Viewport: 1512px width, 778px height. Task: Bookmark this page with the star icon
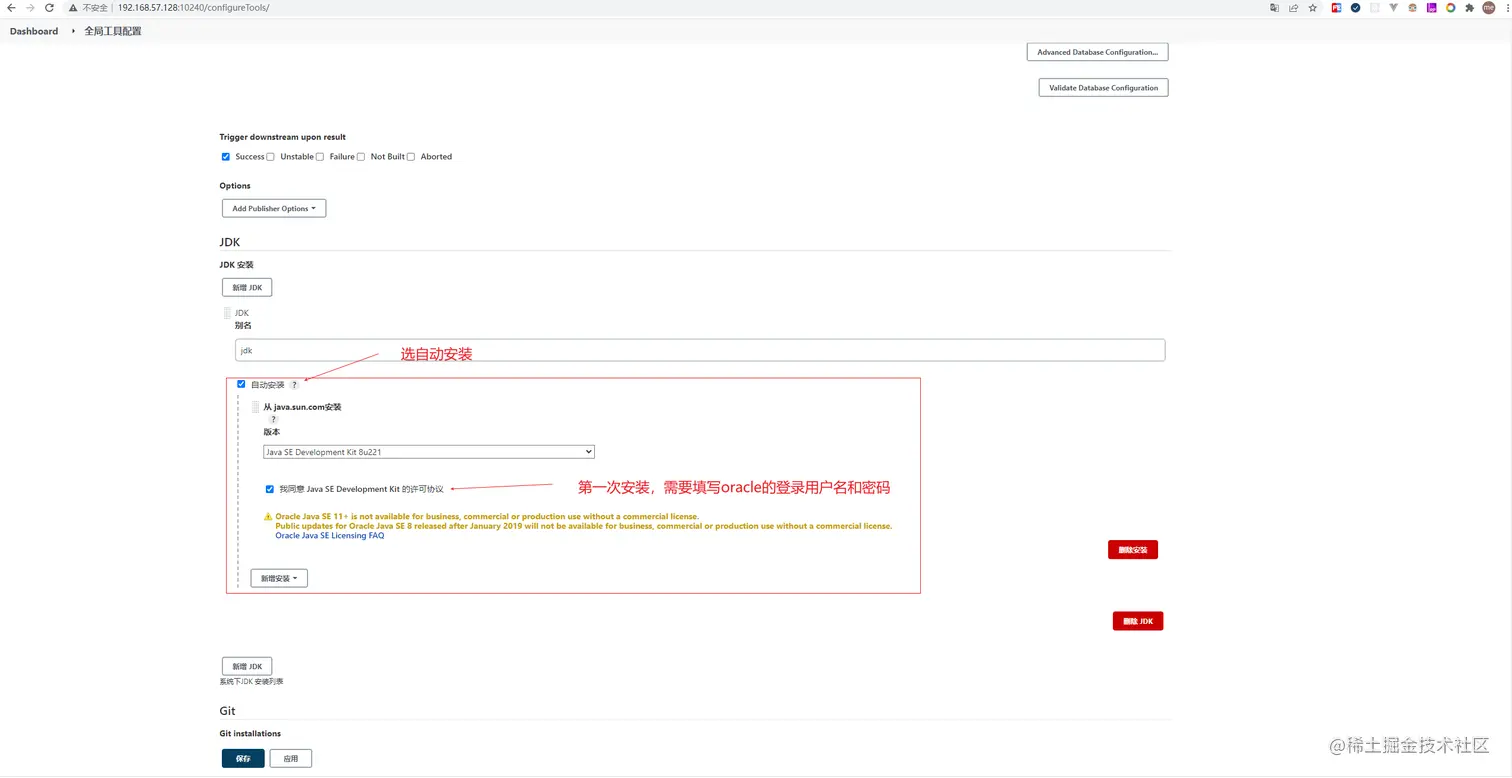point(1312,7)
